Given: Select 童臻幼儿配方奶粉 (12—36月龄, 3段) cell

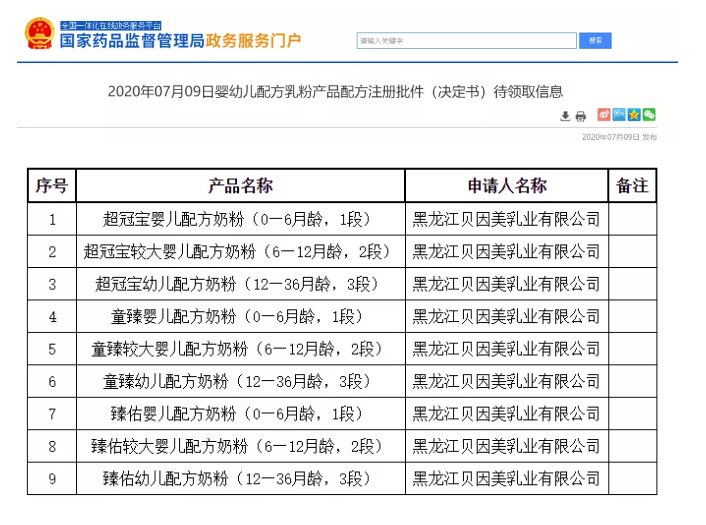Looking at the screenshot, I should click(x=240, y=381).
